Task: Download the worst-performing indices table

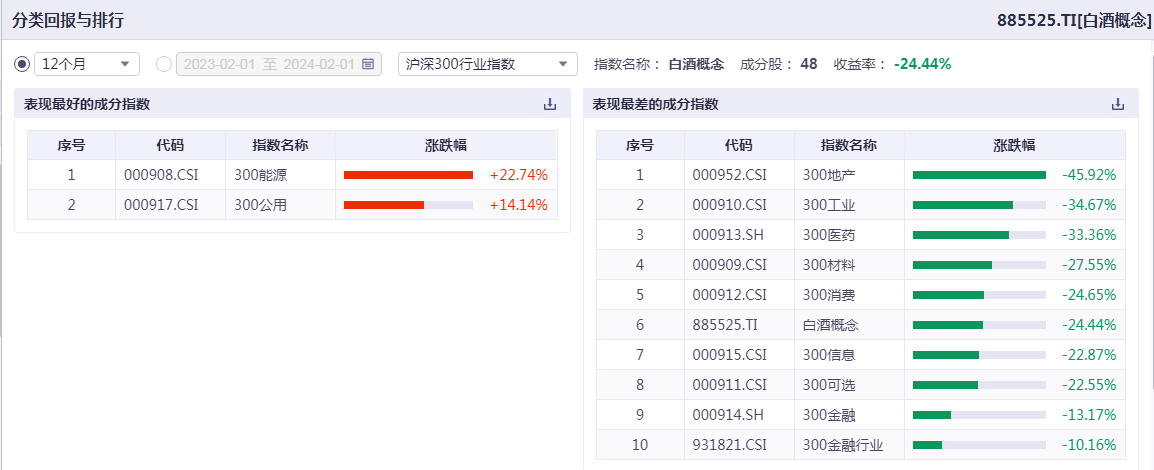Action: (1118, 104)
